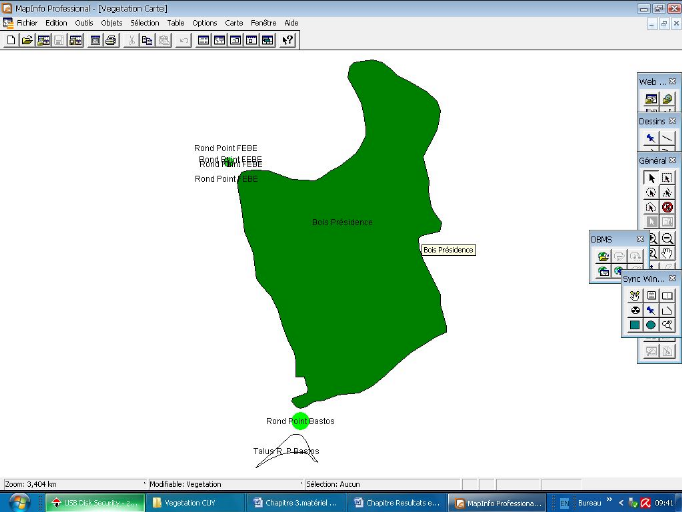
Task: Click the Print icon in toolbar
Action: 111,40
